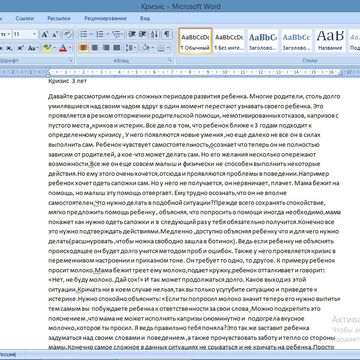Apply the light blue Заголово... heading style

[296, 41]
